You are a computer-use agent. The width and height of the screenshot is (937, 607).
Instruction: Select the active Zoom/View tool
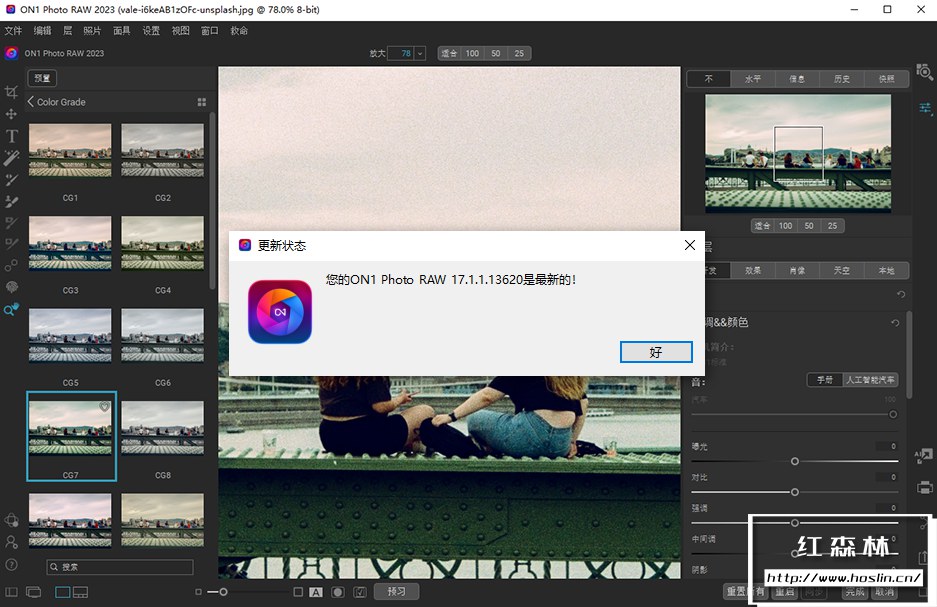11,309
